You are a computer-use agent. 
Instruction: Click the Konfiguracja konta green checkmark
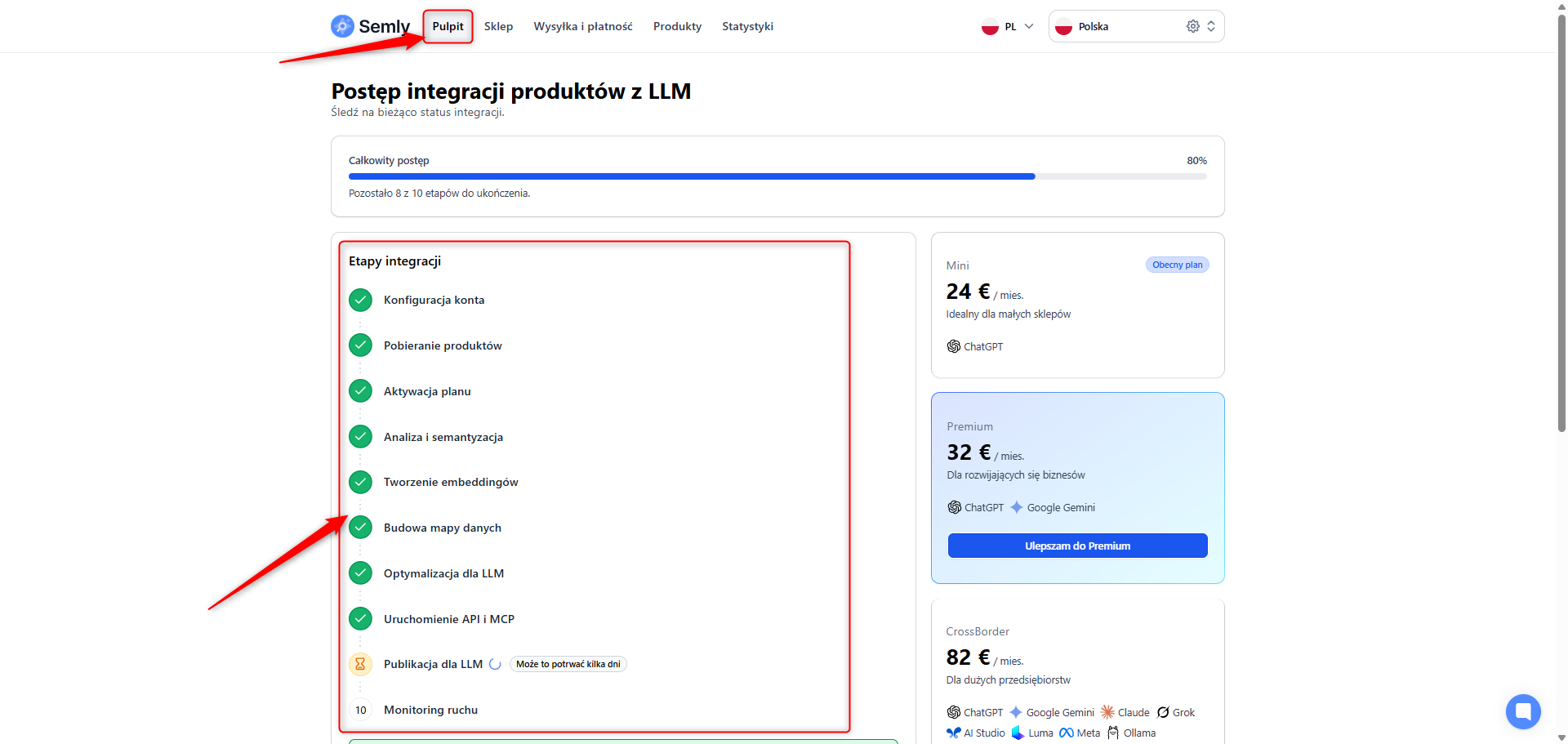360,301
